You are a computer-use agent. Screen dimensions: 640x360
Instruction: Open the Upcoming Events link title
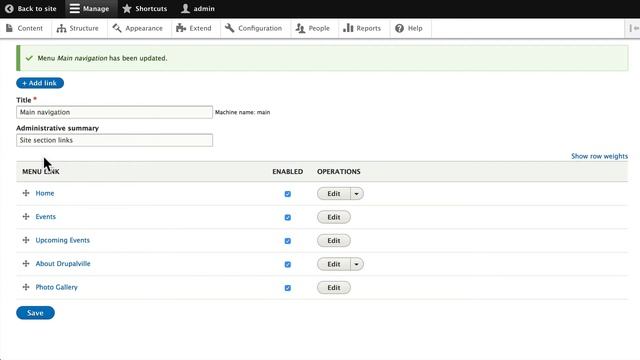coord(62,240)
